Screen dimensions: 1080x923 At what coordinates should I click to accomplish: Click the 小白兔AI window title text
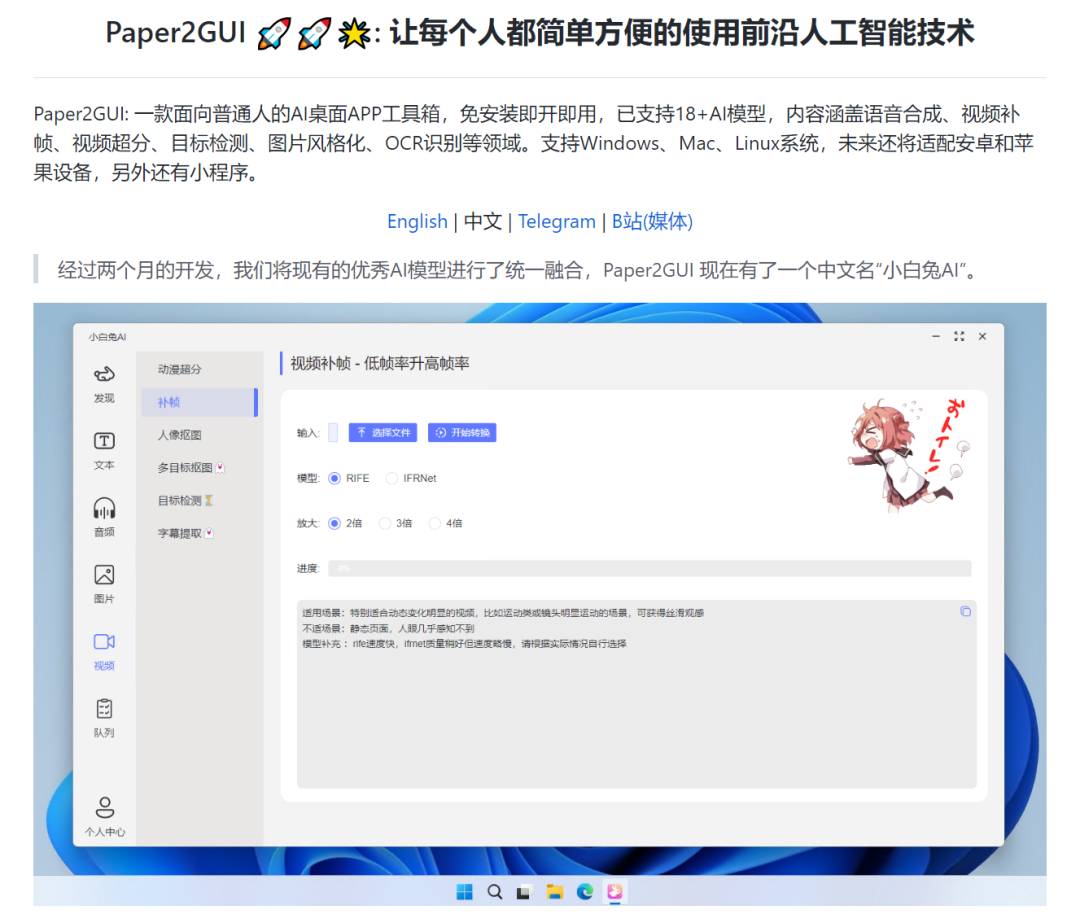107,337
